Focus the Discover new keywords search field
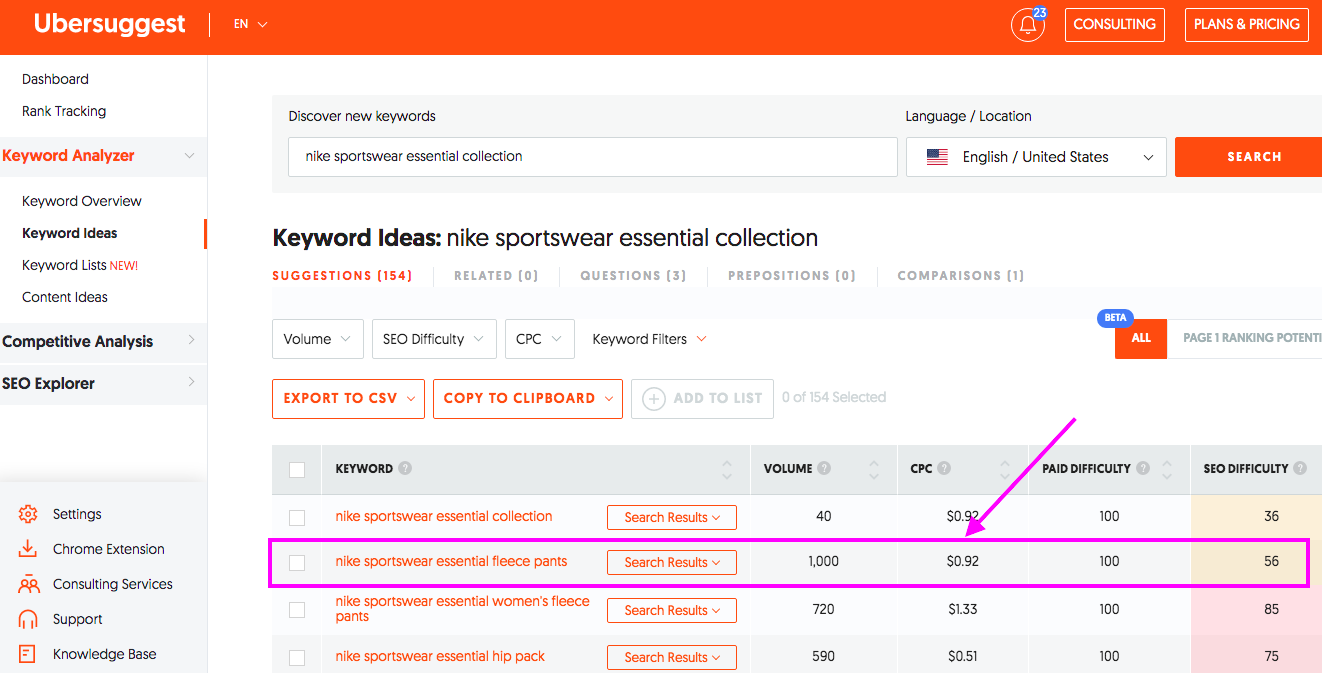 (x=593, y=157)
